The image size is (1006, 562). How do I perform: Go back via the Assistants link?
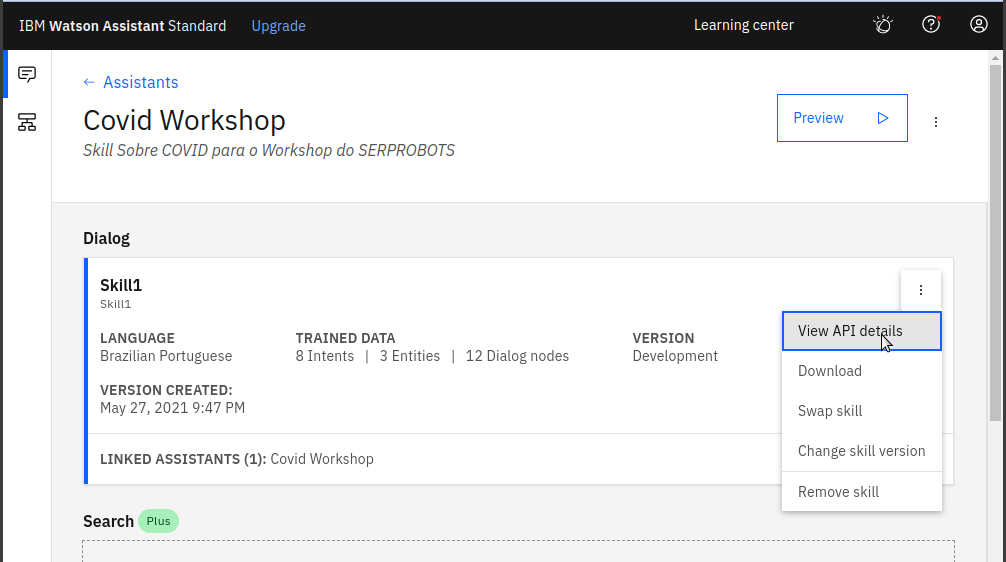(x=141, y=82)
